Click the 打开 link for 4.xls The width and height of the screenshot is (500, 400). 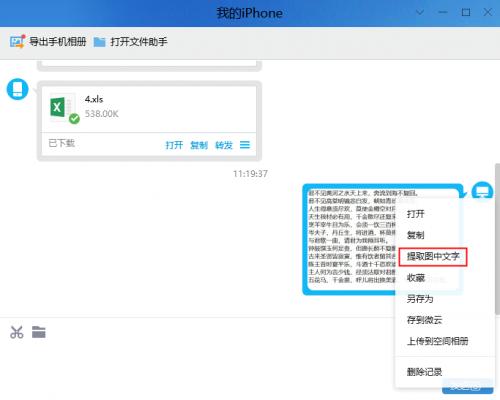174,145
